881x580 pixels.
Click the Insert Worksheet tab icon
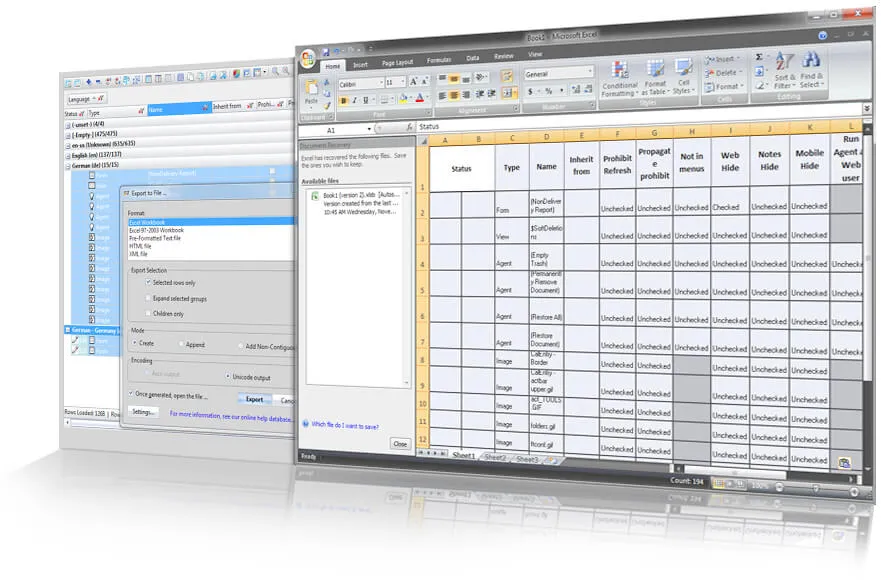click(x=552, y=460)
